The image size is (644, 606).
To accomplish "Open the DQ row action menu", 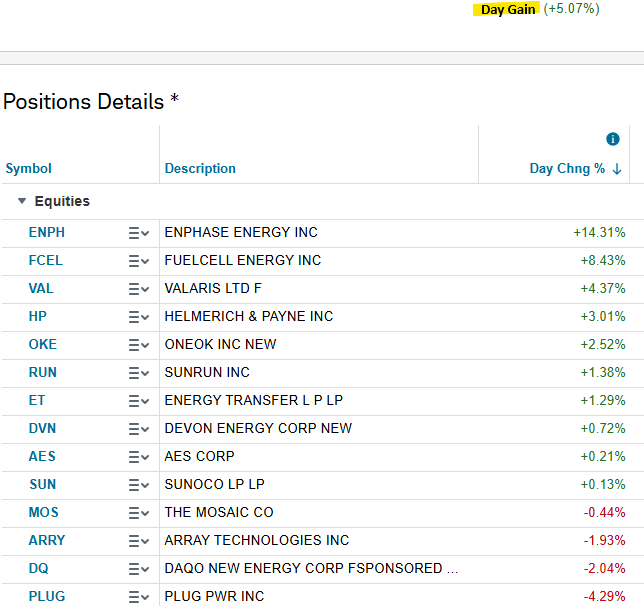I will [138, 569].
